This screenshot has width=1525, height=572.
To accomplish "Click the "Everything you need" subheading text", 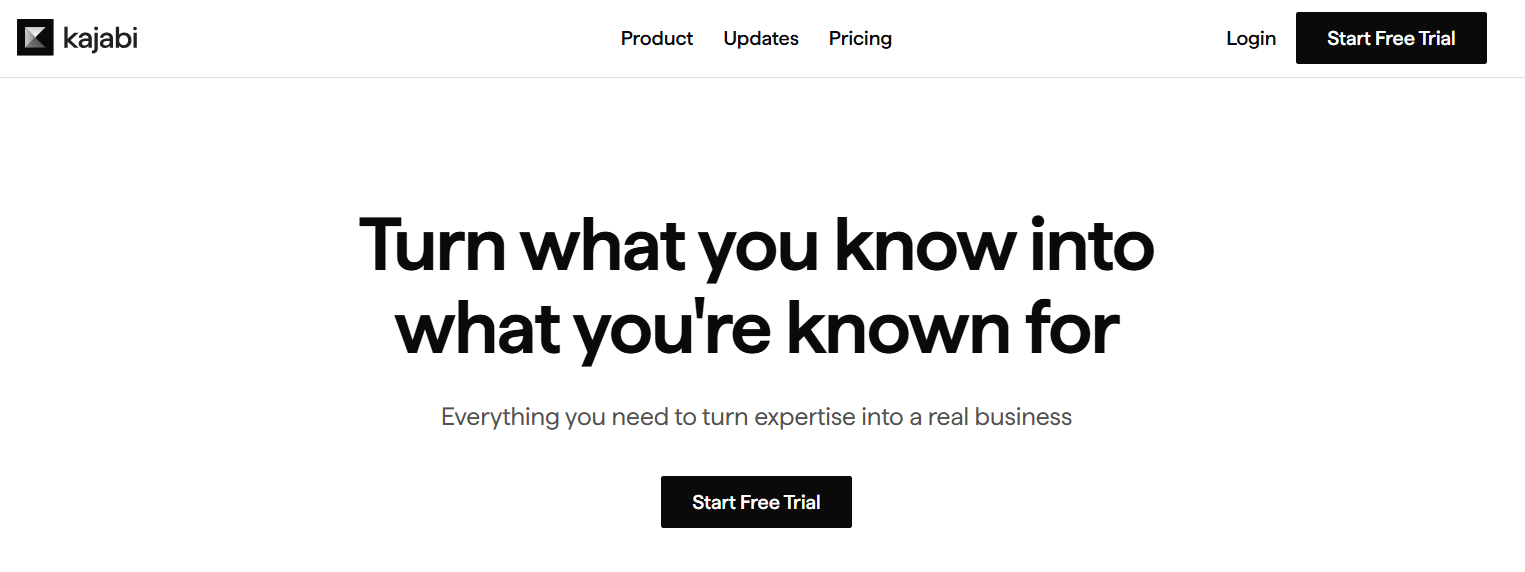I will coord(756,417).
